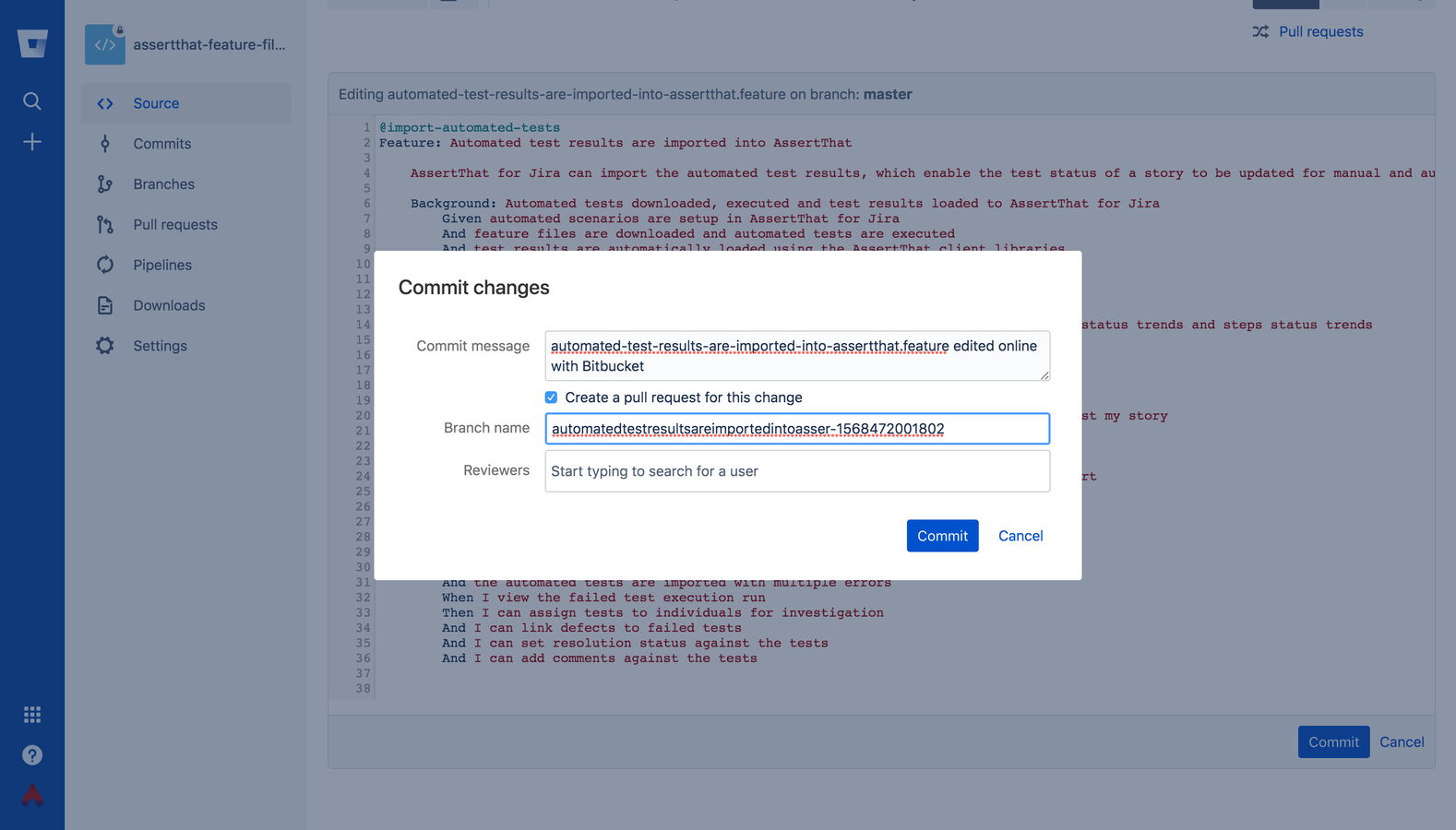Click the @import-automated-tests tag line
Screen dimensions: 1456x830
point(470,127)
